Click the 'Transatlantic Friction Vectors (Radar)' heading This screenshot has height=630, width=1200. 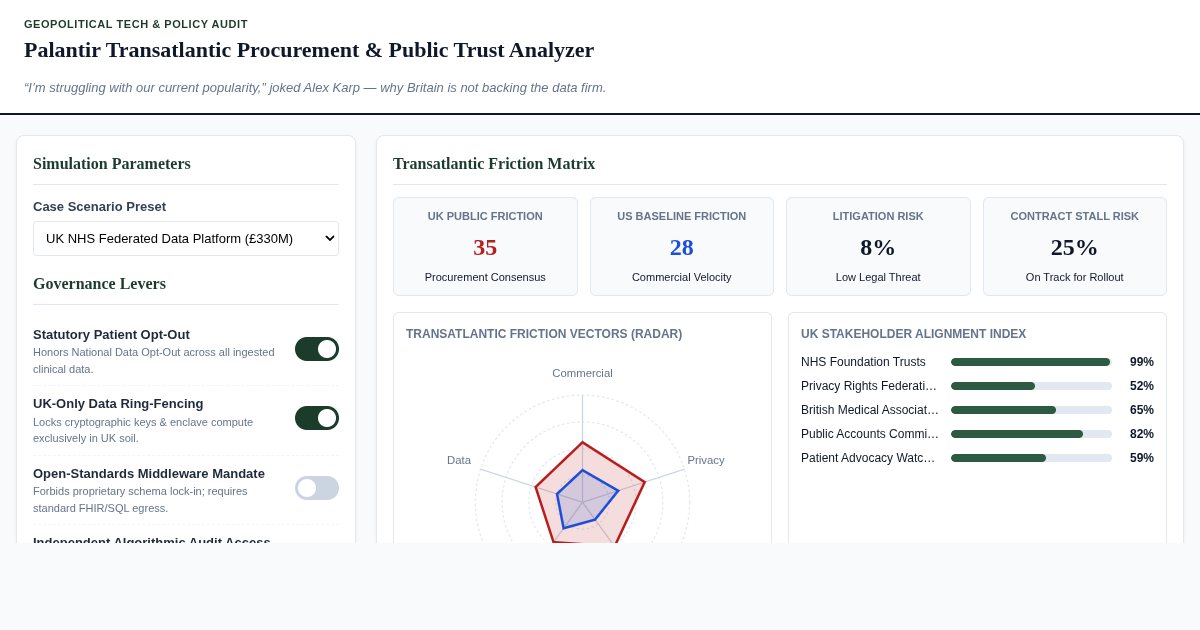pyautogui.click(x=544, y=334)
